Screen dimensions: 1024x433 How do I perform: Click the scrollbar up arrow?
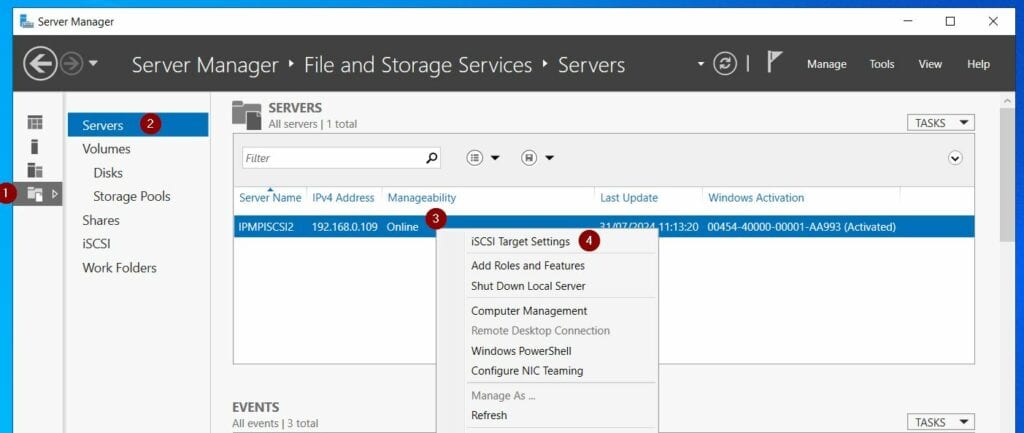pos(1007,100)
